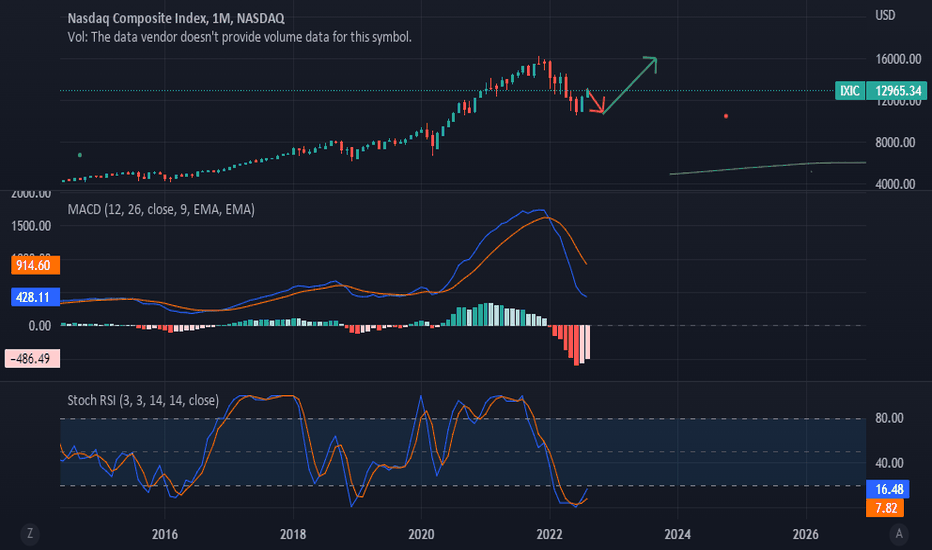Click the 12965.34 current price label
Image resolution: width=932 pixels, height=550 pixels.
pos(898,90)
